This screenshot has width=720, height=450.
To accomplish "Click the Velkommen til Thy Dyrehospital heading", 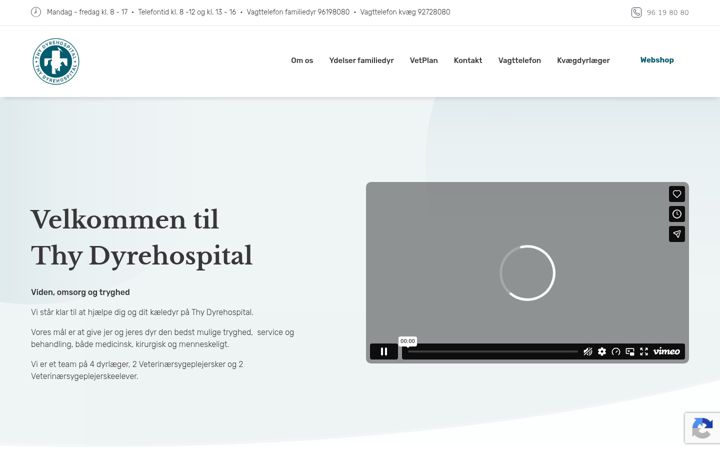I will (x=141, y=237).
